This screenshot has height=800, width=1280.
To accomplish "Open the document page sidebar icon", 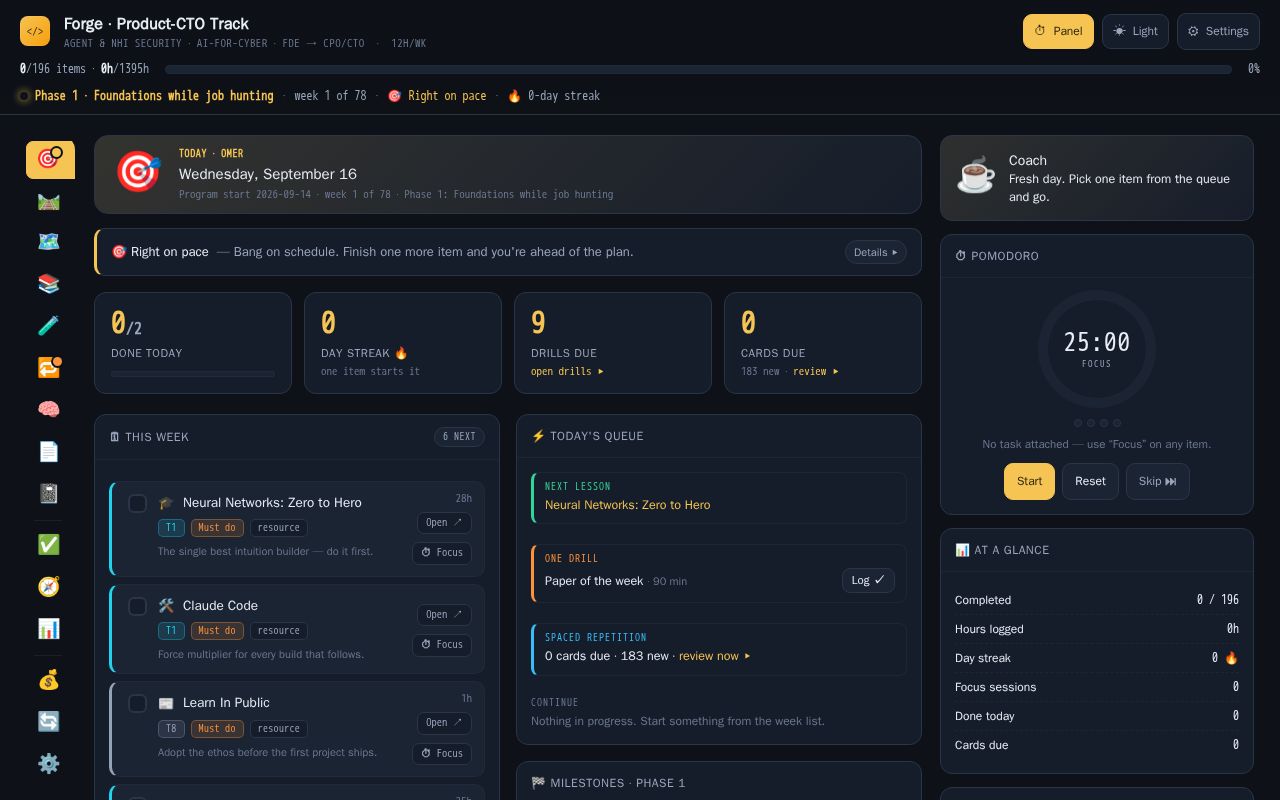I will (x=49, y=452).
